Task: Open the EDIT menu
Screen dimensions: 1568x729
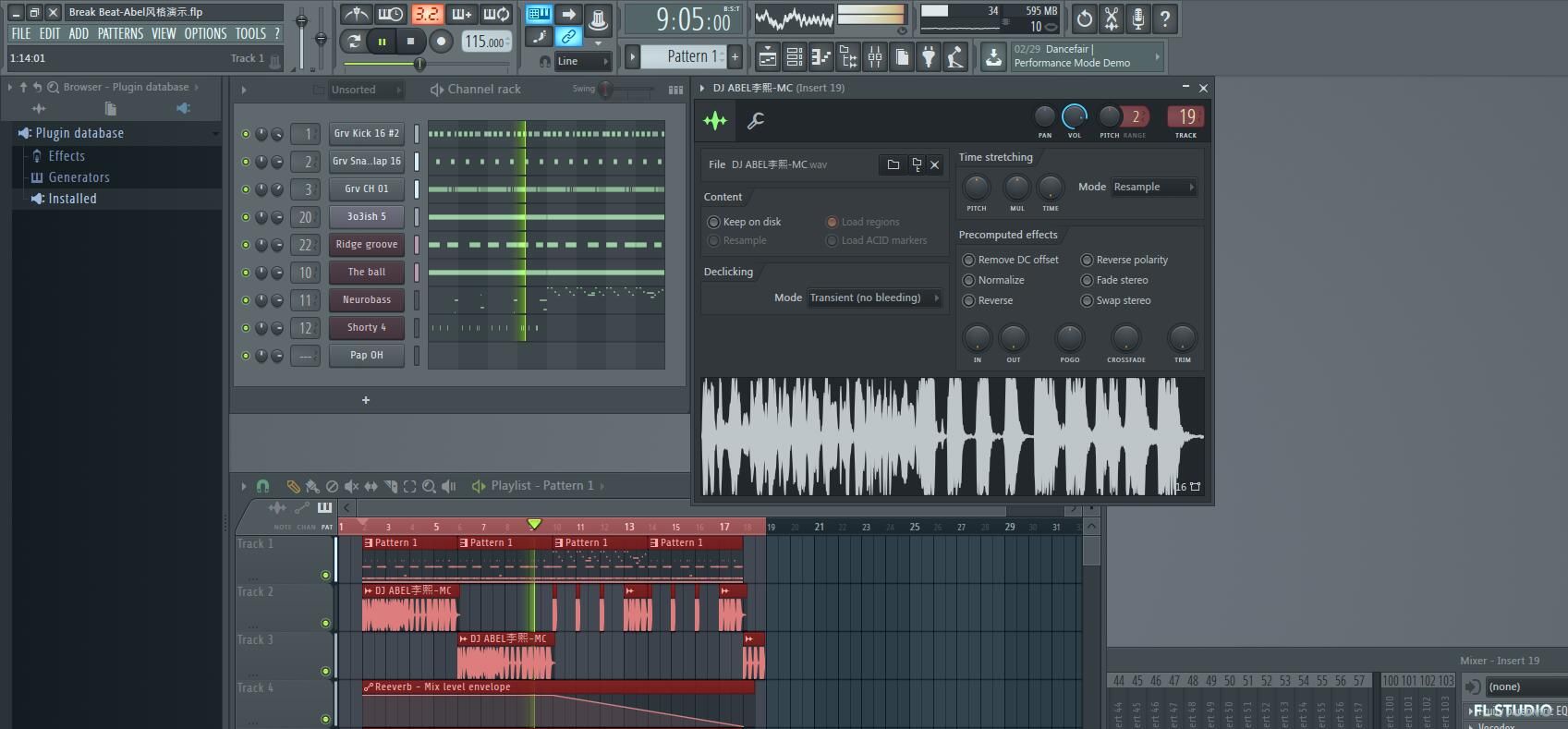Action: tap(50, 33)
